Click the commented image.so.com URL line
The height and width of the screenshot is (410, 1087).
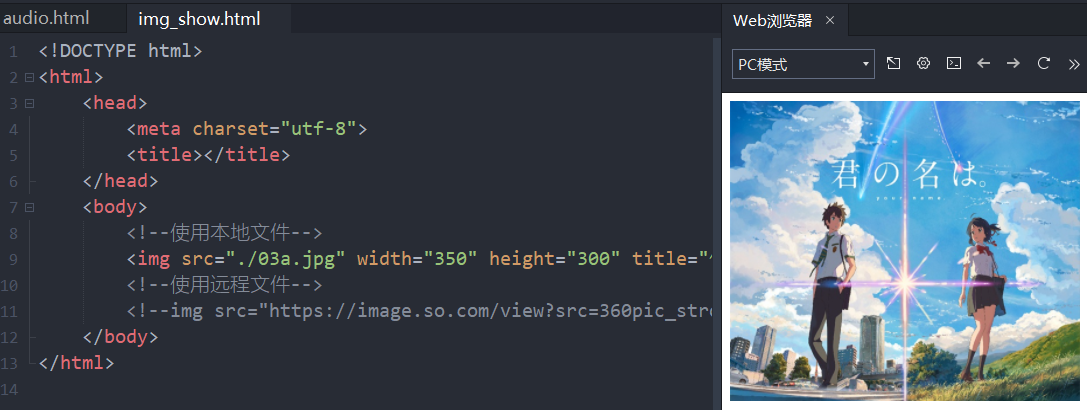[419, 311]
